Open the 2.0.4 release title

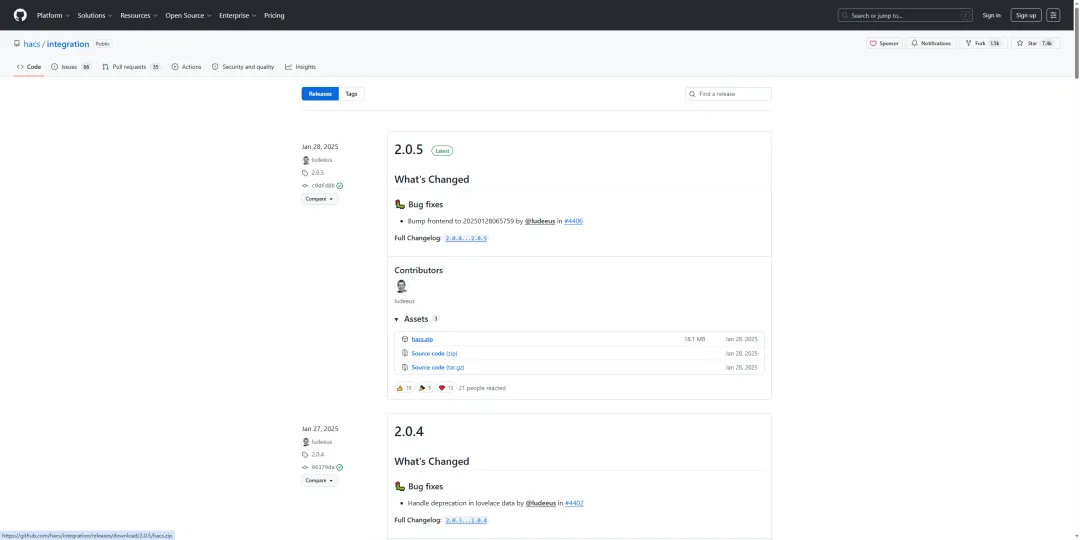tap(408, 432)
